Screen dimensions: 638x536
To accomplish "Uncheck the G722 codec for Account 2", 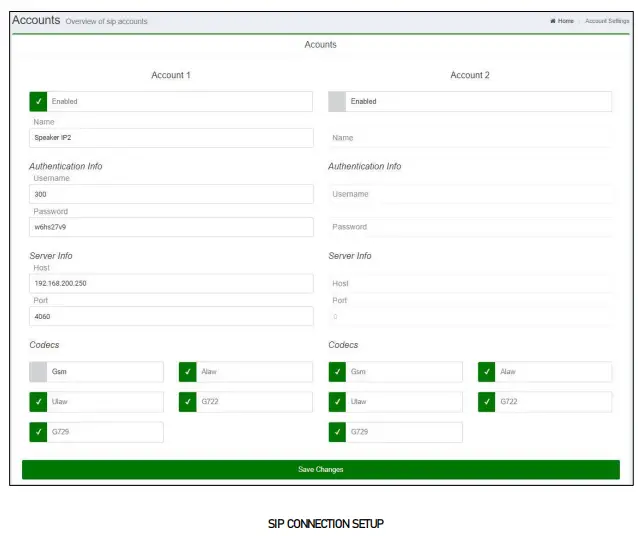I will coord(487,402).
